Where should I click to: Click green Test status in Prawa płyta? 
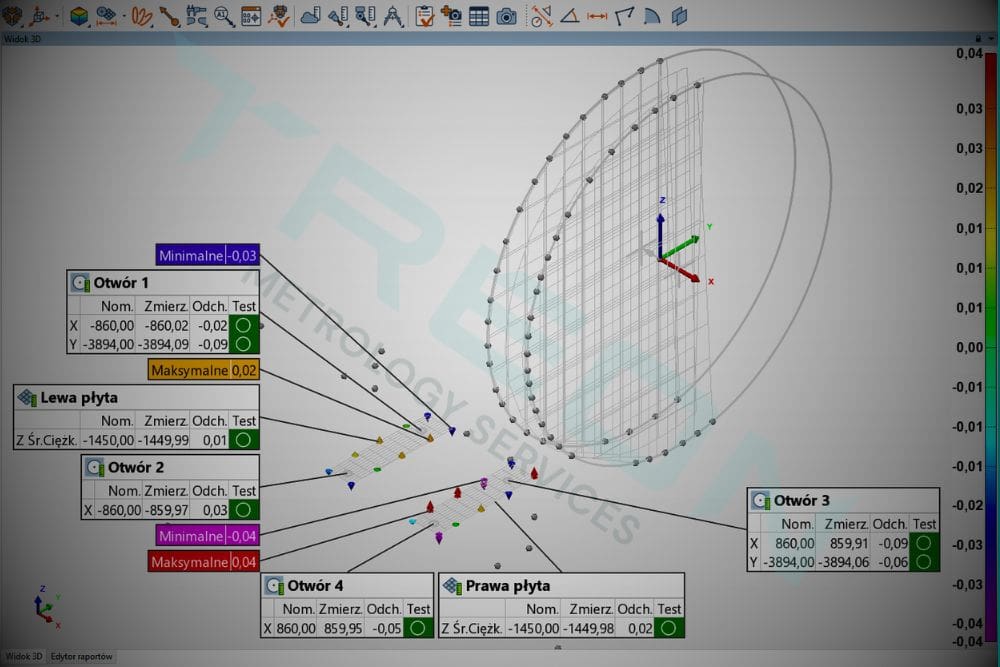click(x=669, y=628)
